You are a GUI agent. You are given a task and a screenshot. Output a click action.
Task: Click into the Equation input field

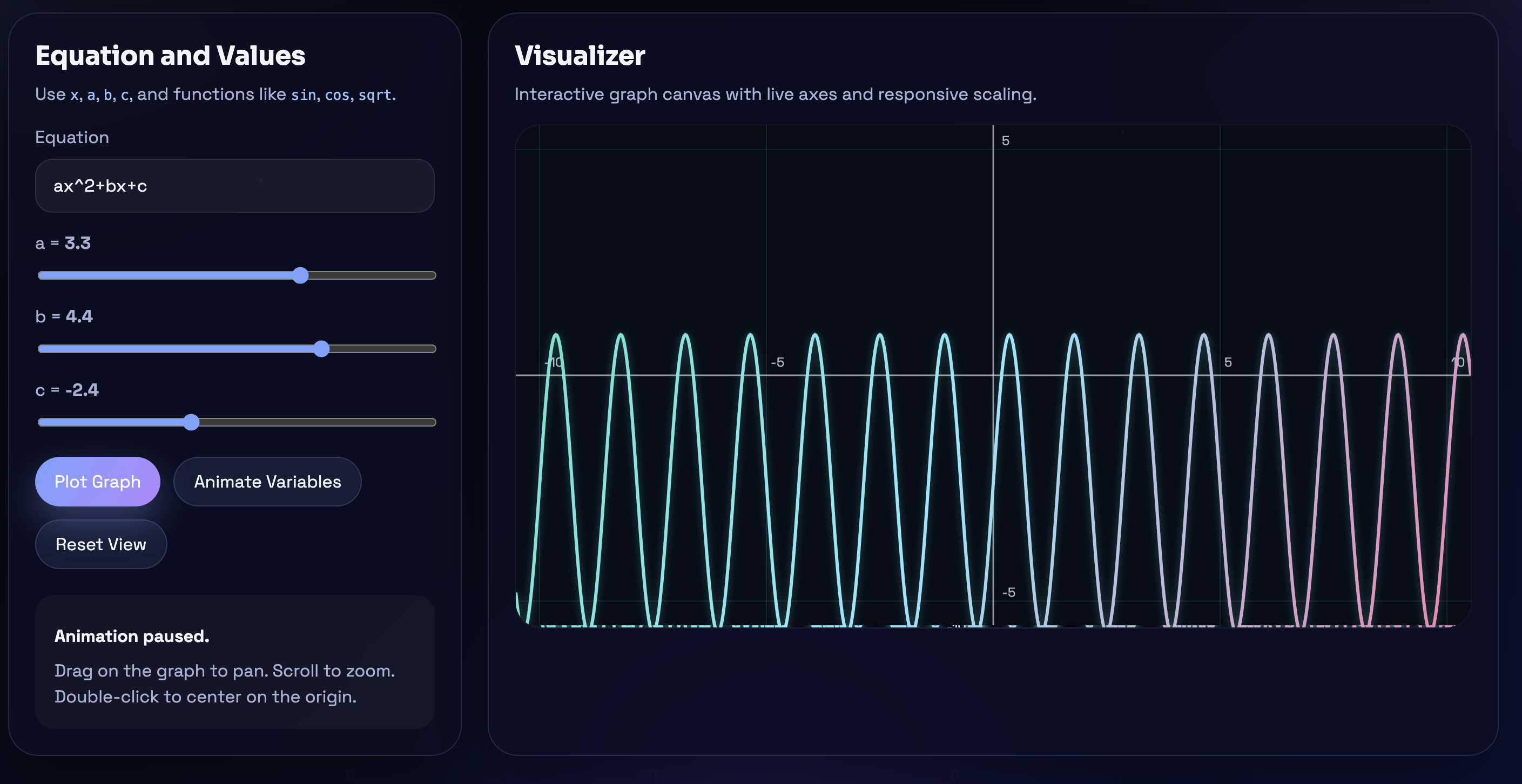click(234, 186)
